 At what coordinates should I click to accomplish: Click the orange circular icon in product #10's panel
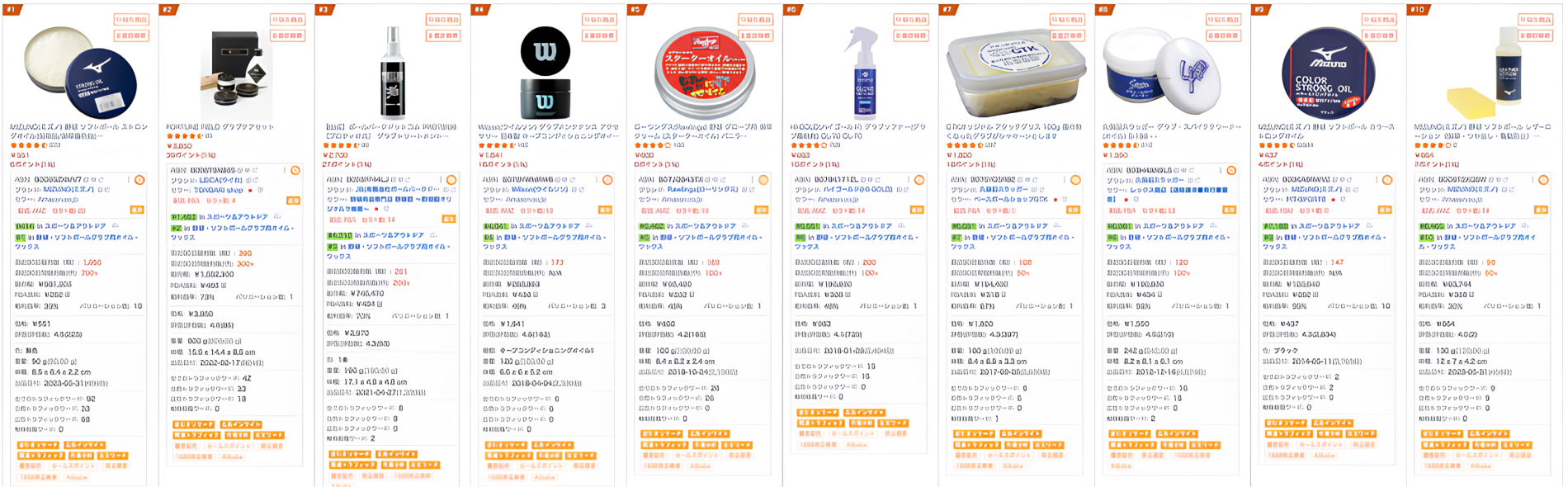(1543, 180)
